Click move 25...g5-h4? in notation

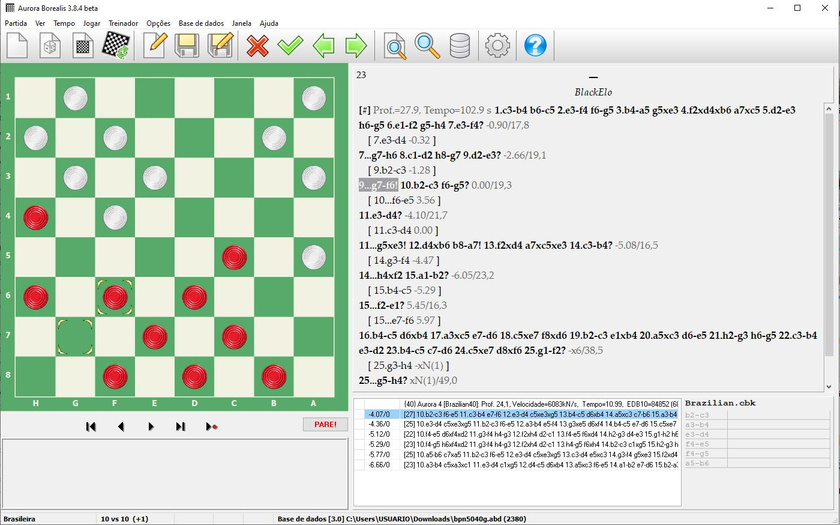click(383, 380)
